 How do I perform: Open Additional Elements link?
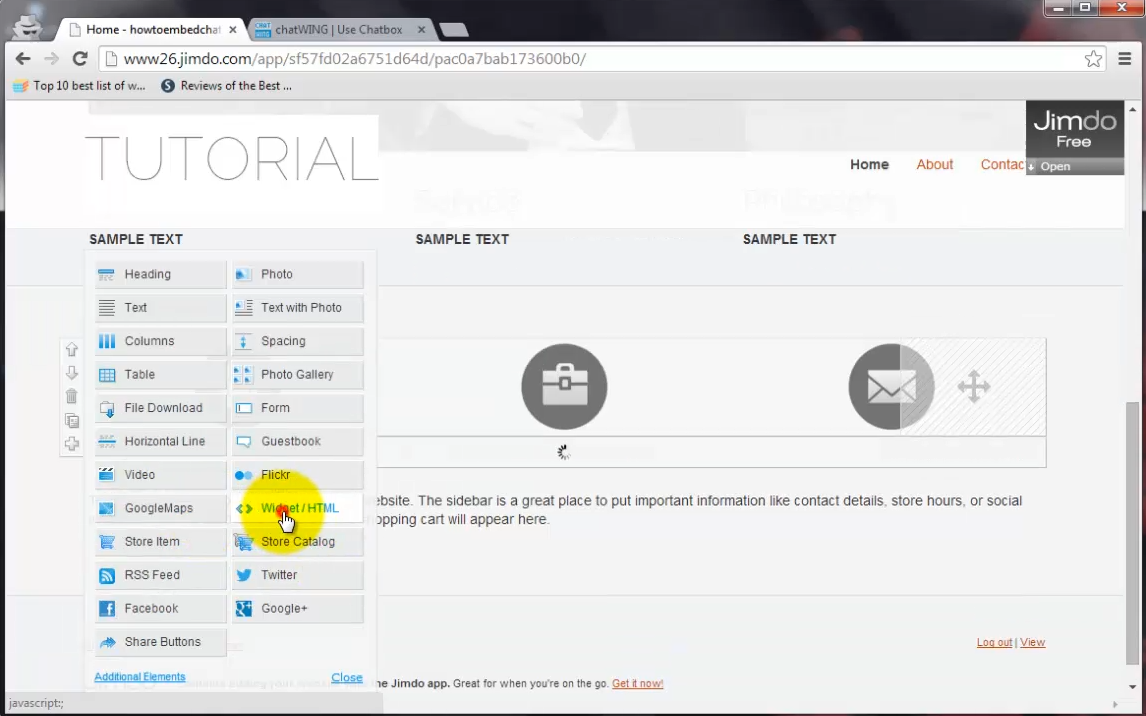(x=140, y=677)
